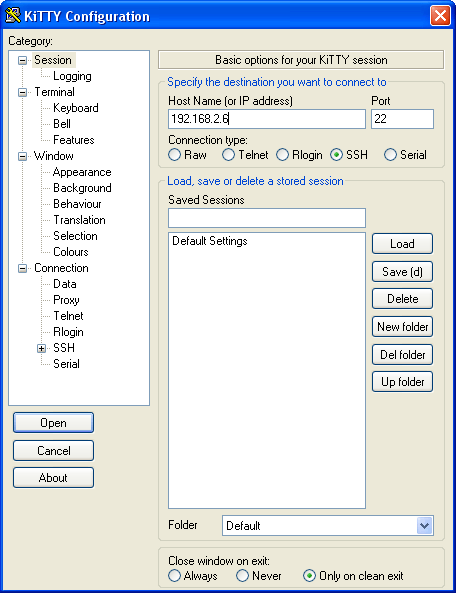Open the Logging category
Viewport: 456px width, 593px height.
72,76
